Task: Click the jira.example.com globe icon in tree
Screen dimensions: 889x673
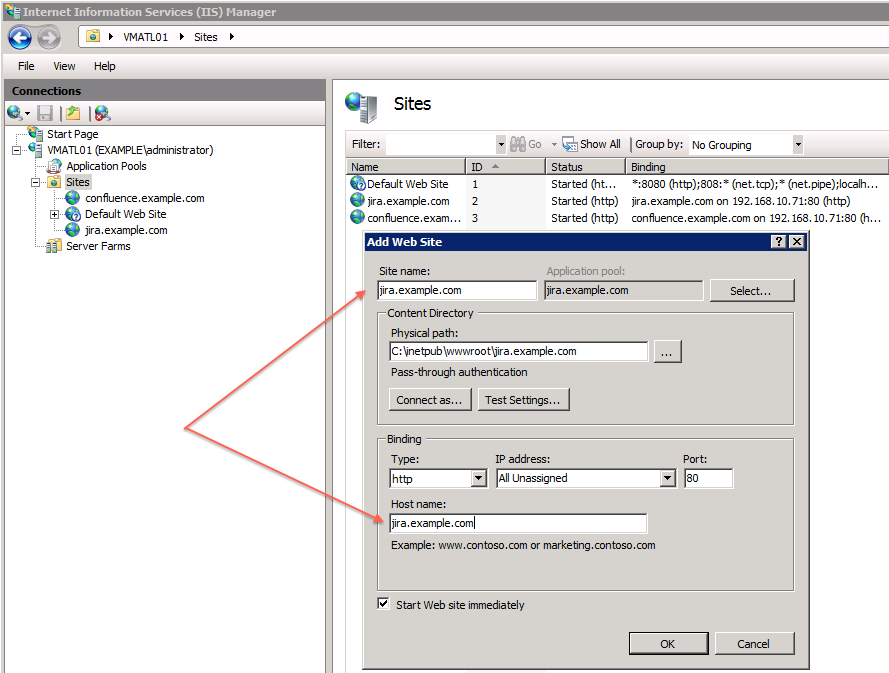Action: click(73, 230)
